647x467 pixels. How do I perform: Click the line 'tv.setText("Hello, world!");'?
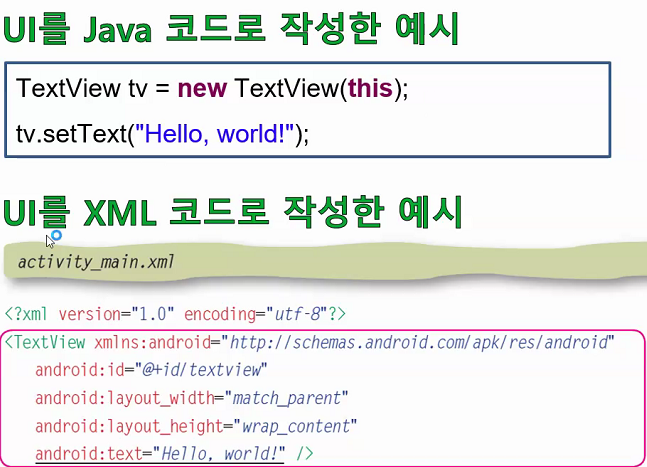coord(162,134)
